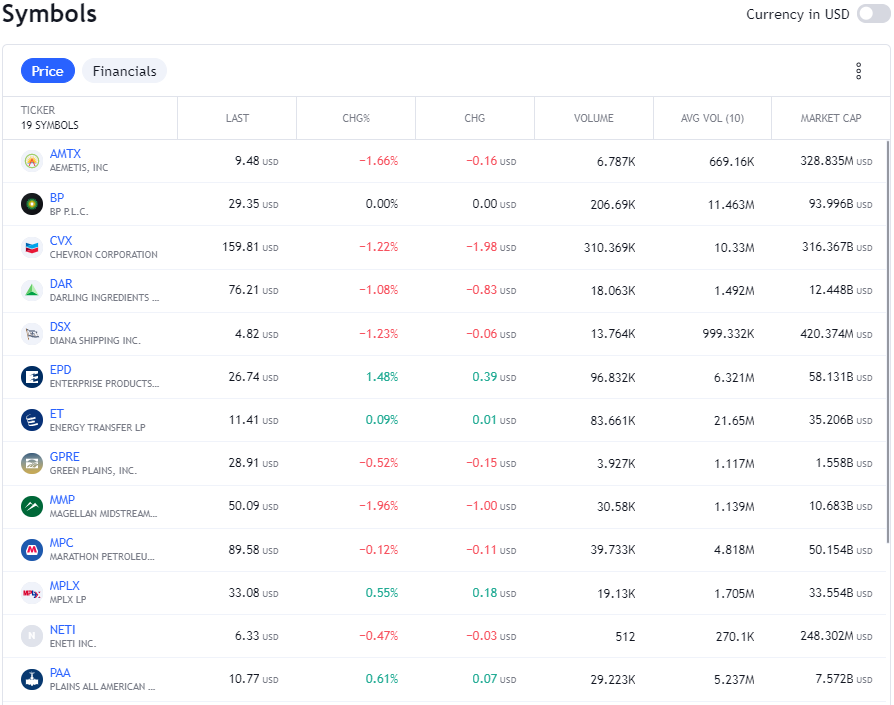Viewport: 894px width, 705px height.
Task: Click CVX market cap 316.367B
Action: 837,247
